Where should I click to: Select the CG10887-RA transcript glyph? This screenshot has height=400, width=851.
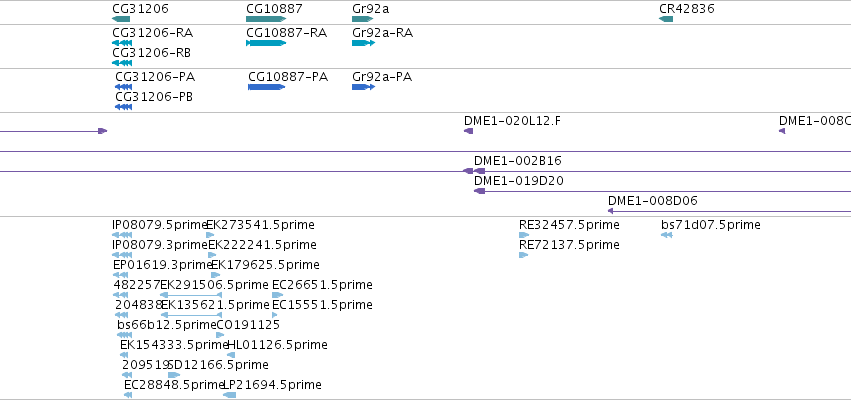[266, 43]
